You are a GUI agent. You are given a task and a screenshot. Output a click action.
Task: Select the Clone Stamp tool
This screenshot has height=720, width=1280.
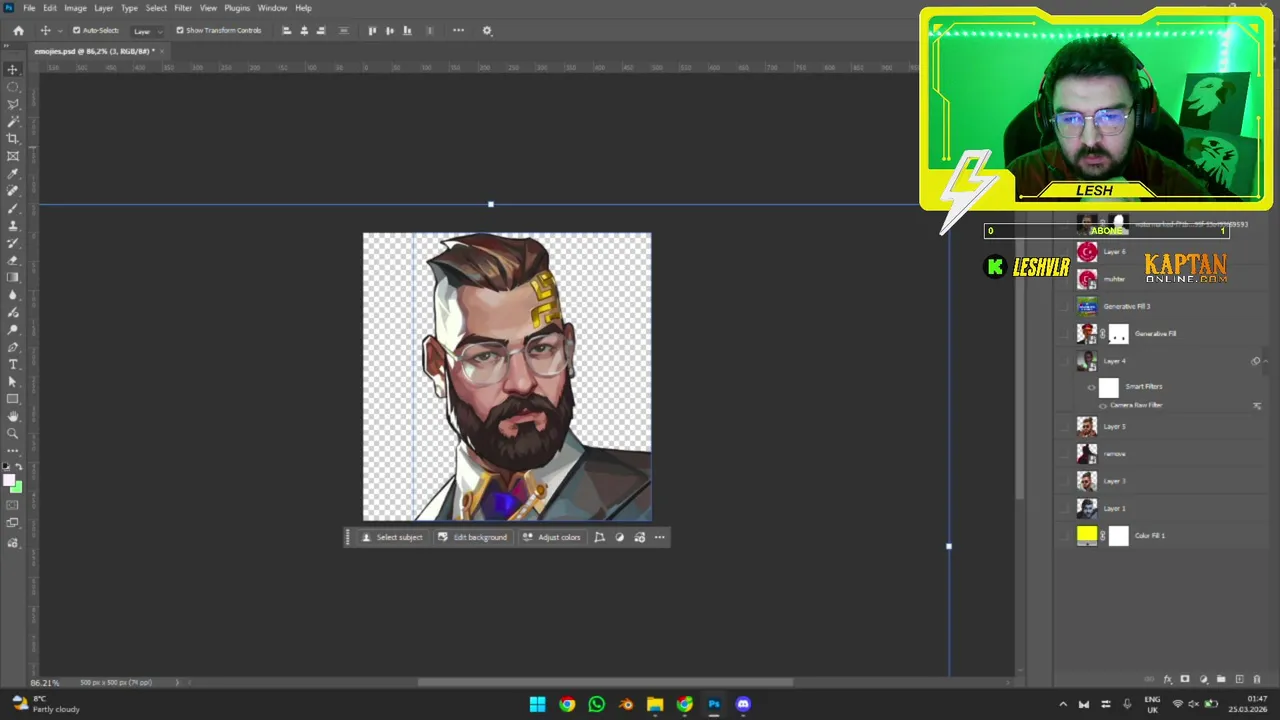[x=13, y=226]
